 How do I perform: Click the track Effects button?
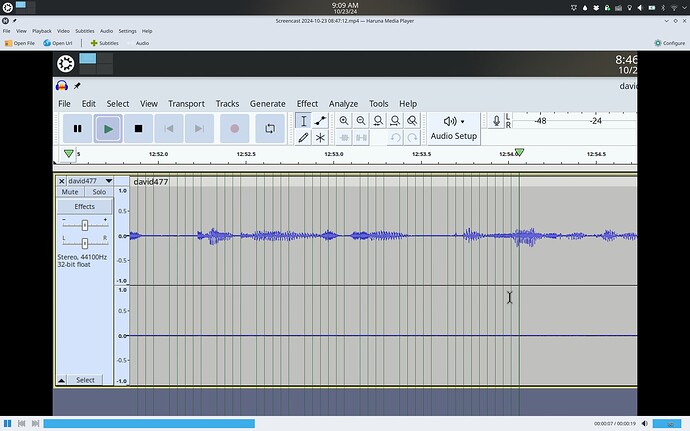(84, 206)
